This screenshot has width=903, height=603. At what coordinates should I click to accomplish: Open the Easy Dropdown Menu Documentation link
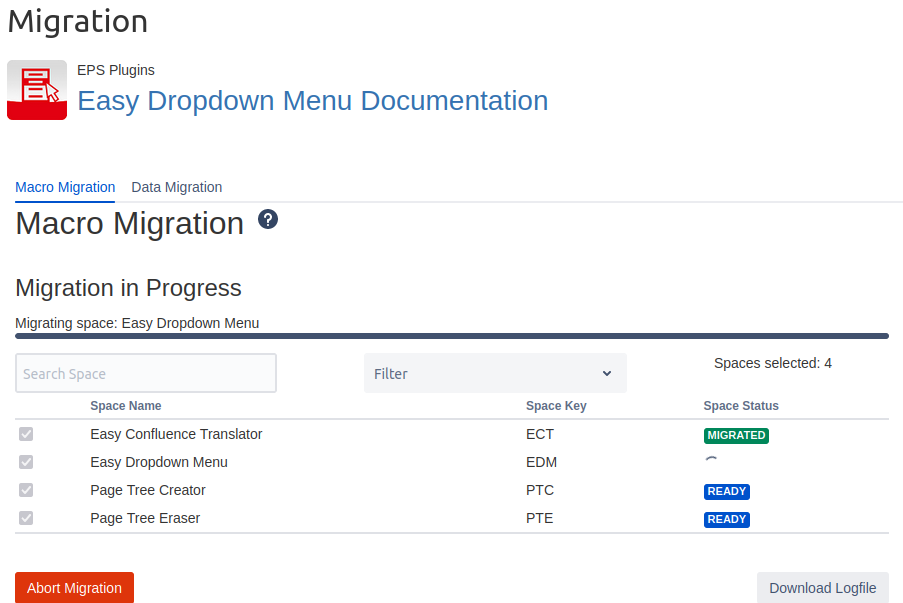click(x=313, y=101)
